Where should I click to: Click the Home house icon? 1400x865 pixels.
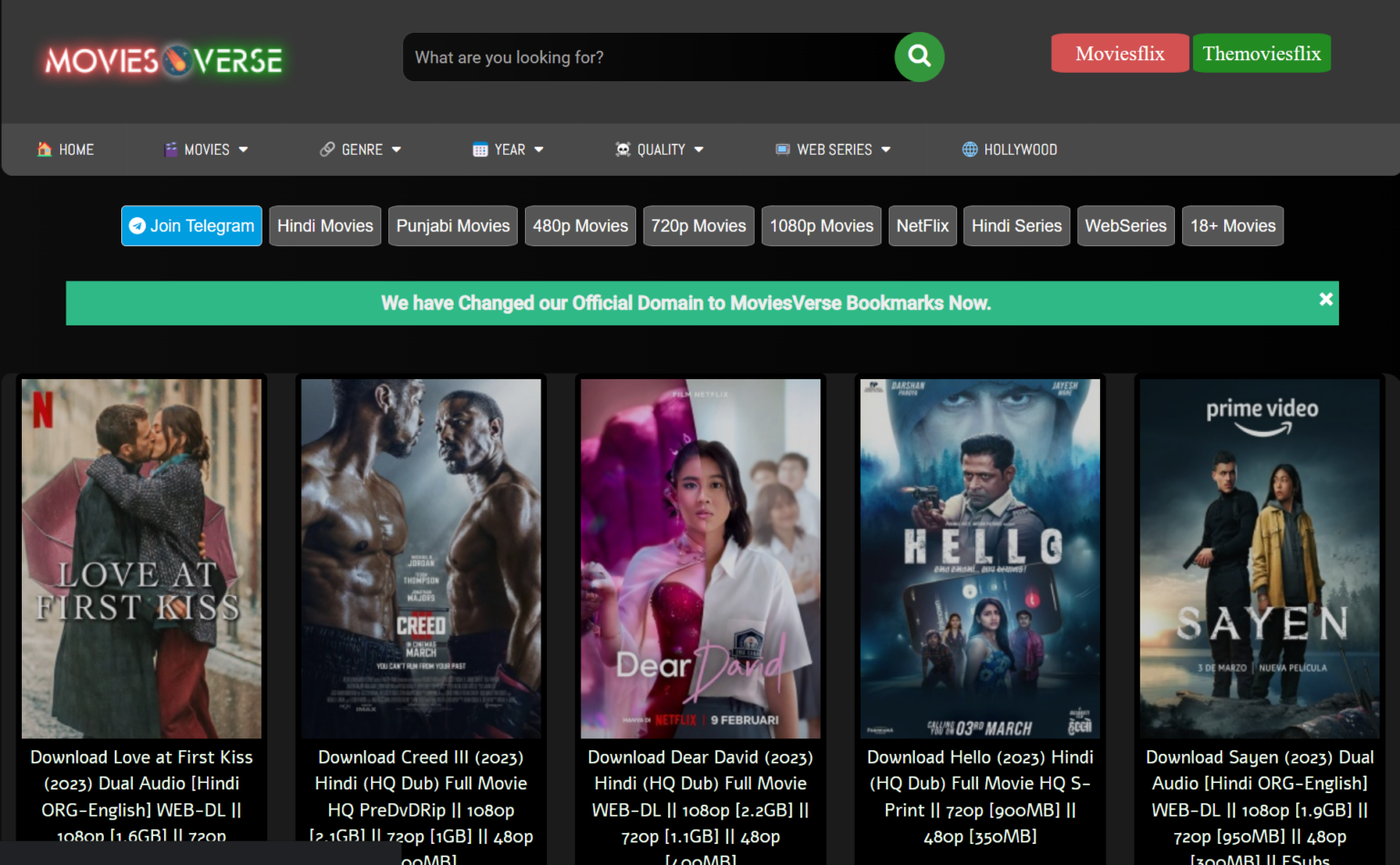click(44, 149)
